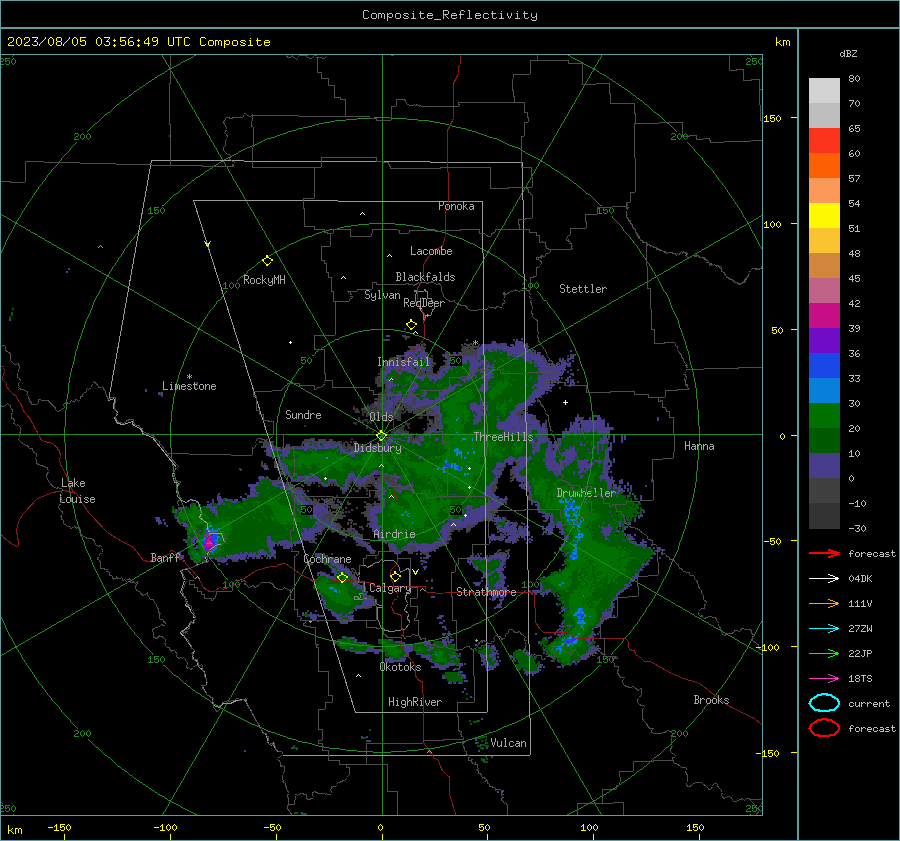900x841 pixels.
Task: Click the dBZ legend heading
Action: click(x=848, y=53)
